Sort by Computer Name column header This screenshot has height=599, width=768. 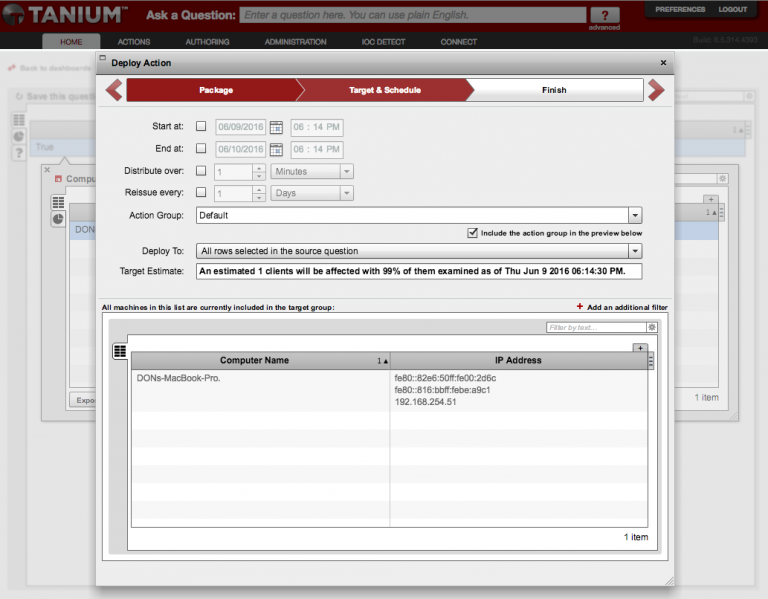[260, 360]
